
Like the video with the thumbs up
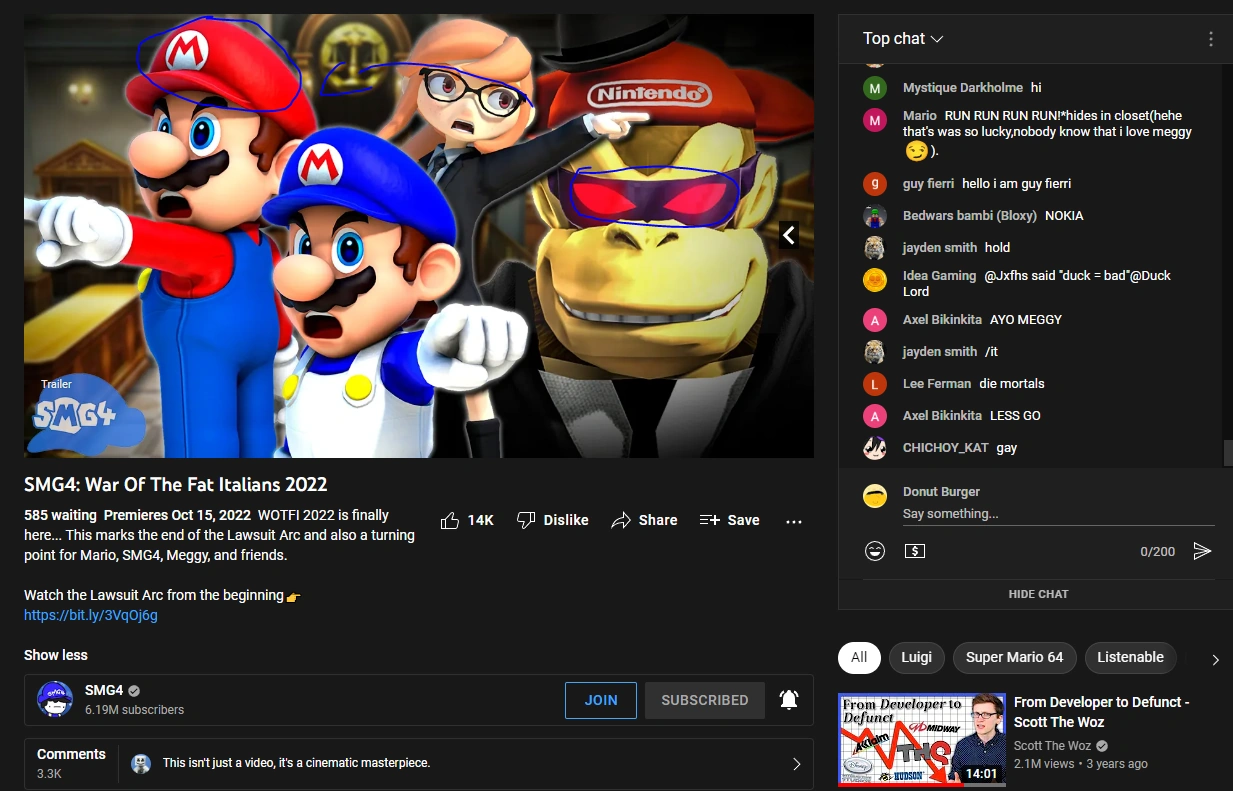coord(451,520)
